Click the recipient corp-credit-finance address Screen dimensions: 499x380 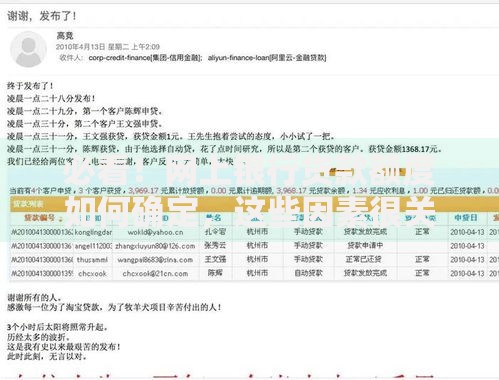click(x=145, y=58)
